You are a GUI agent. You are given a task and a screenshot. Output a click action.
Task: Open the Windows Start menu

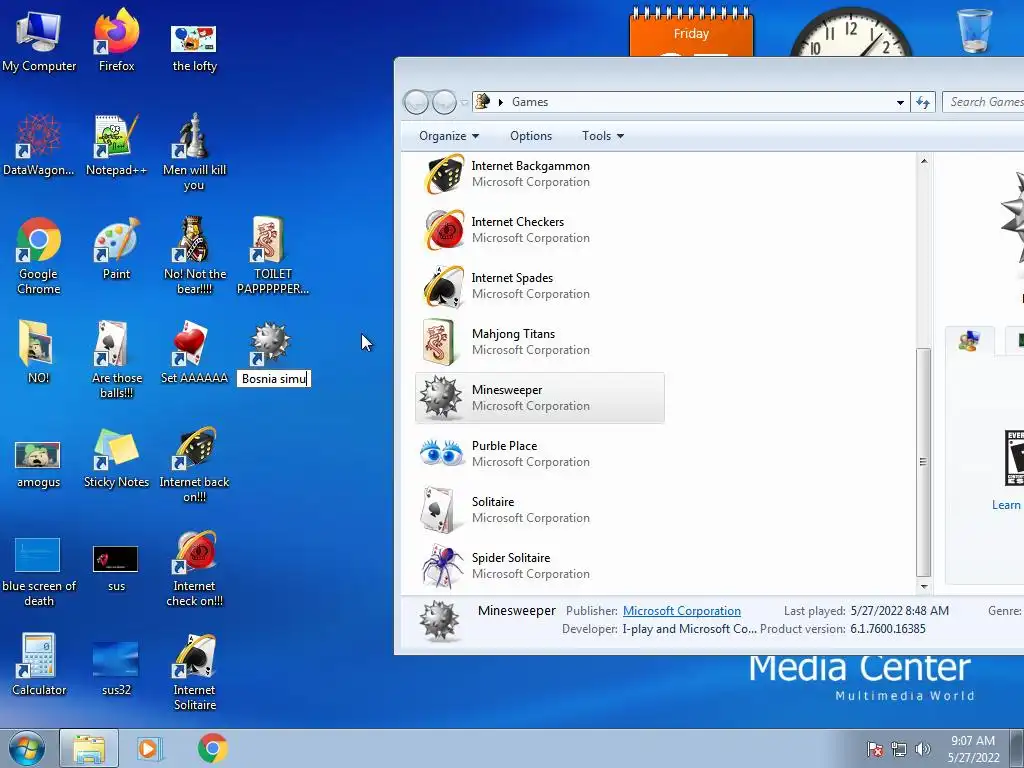[x=27, y=748]
